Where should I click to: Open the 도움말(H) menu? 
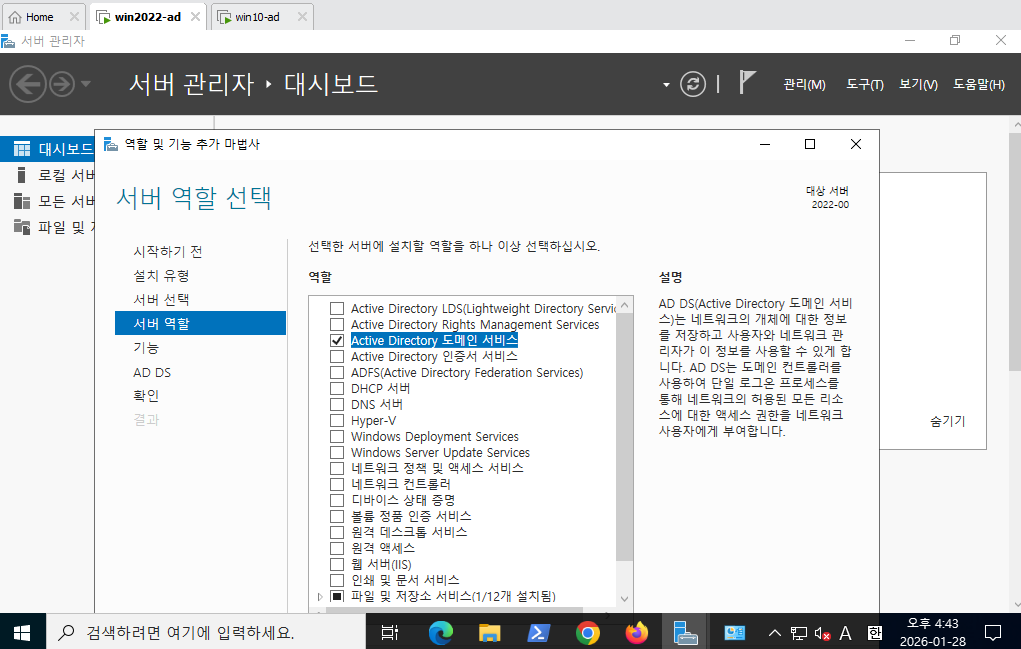coord(979,85)
